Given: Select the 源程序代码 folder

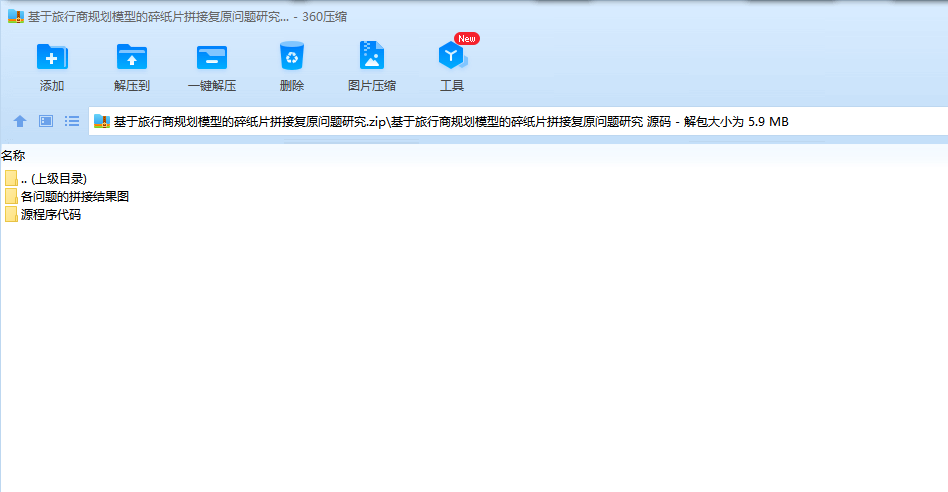Looking at the screenshot, I should 42,215.
